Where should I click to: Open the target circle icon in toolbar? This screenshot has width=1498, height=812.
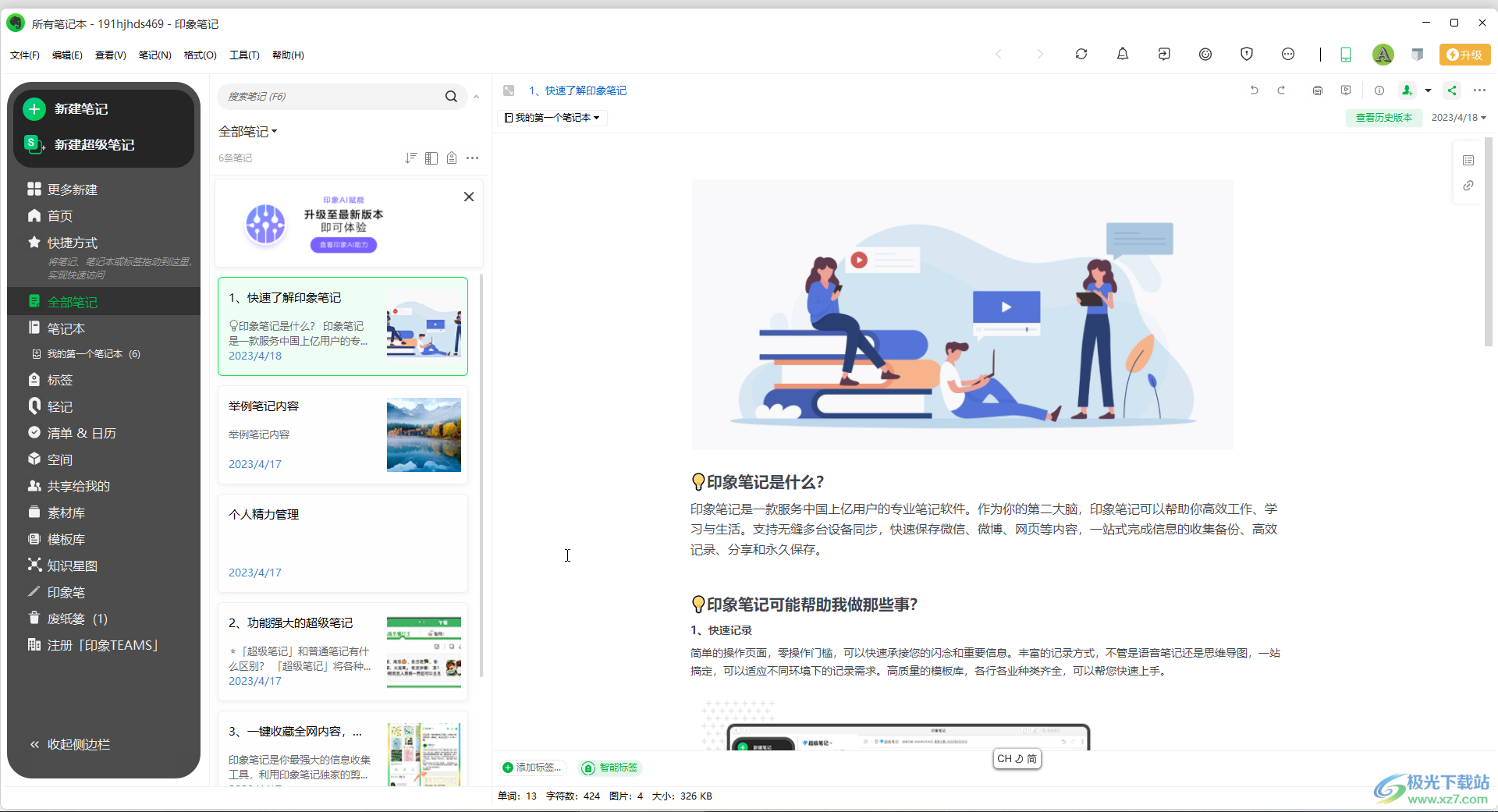pos(1205,54)
